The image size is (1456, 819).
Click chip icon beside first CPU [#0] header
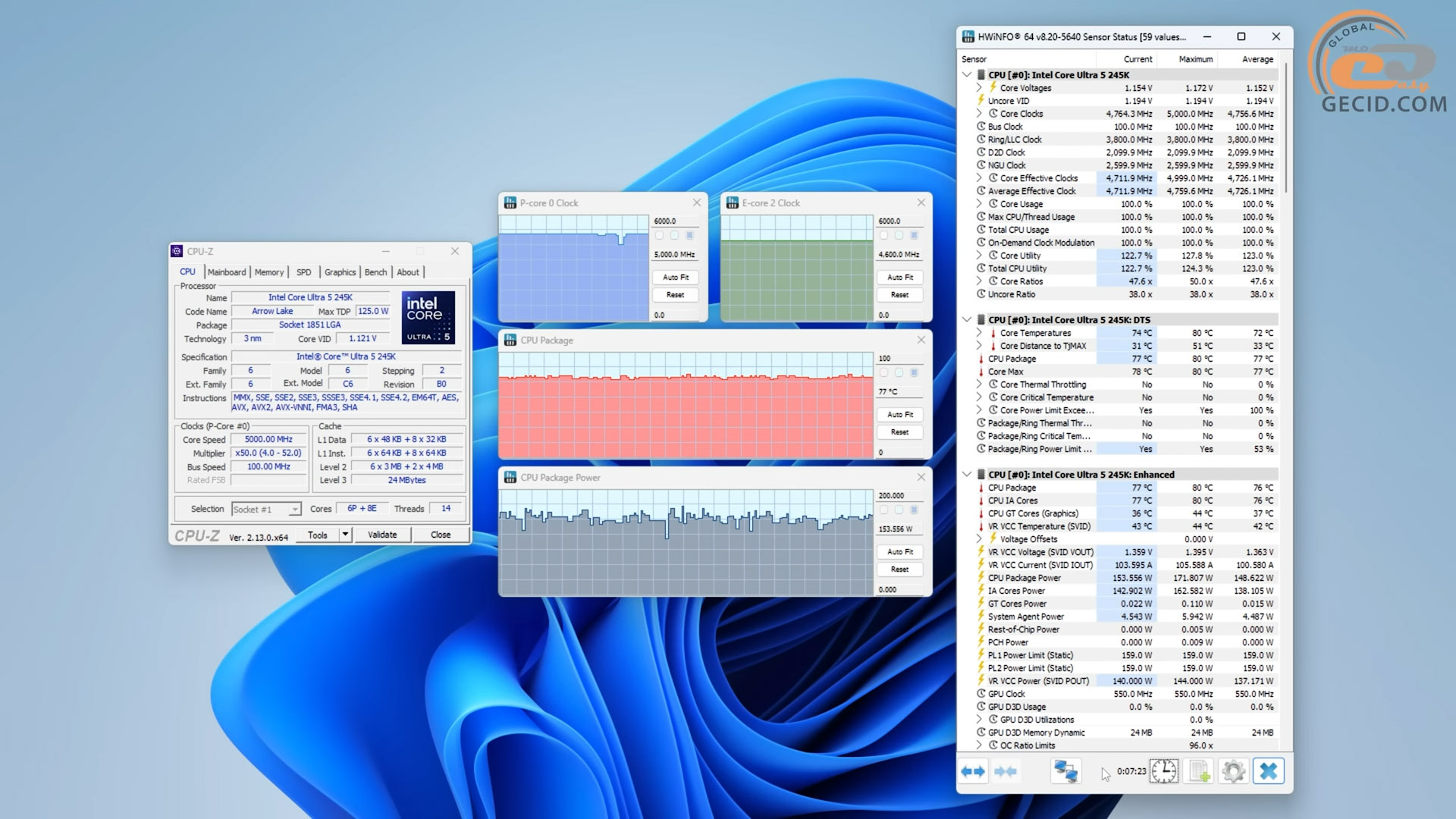pos(981,75)
